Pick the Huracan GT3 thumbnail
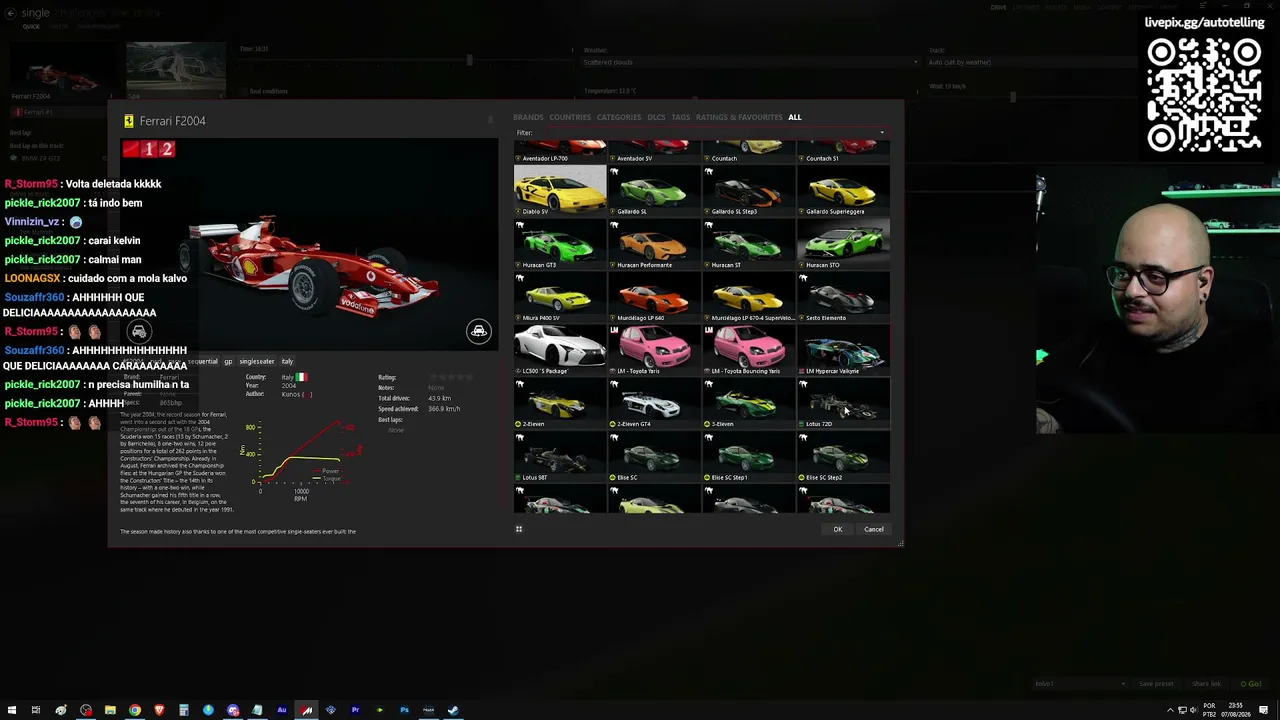 pyautogui.click(x=560, y=245)
